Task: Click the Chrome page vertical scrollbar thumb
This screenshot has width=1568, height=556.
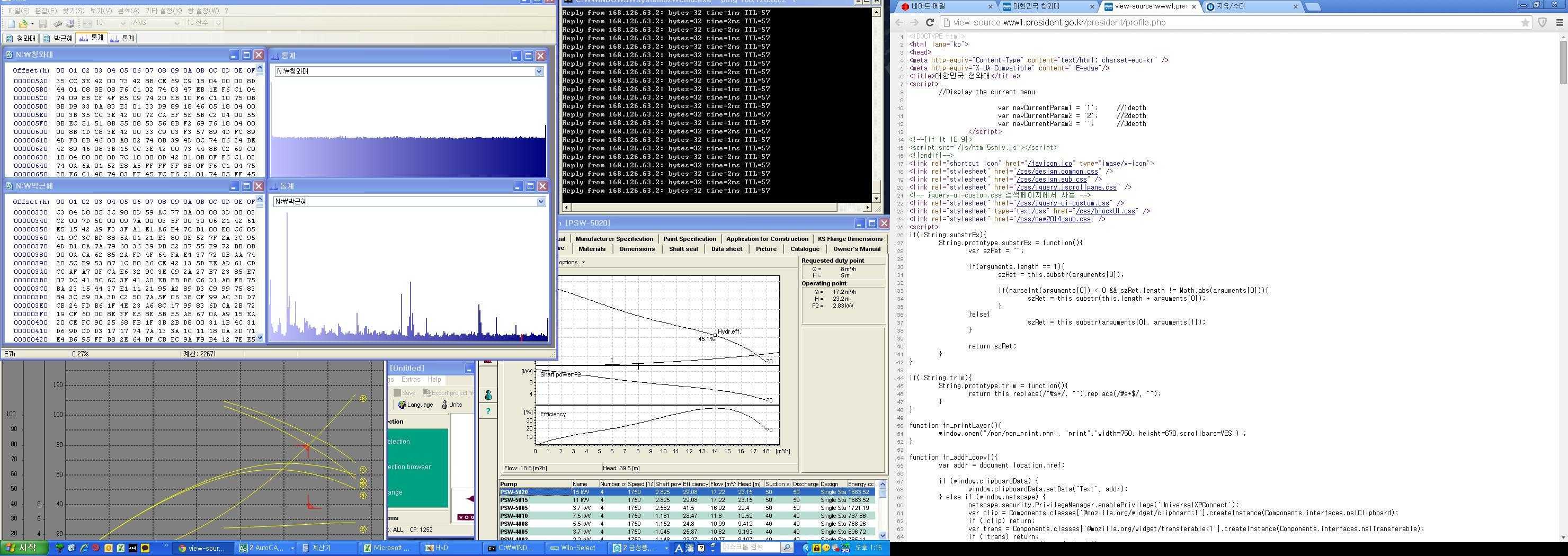Action: [x=1563, y=62]
